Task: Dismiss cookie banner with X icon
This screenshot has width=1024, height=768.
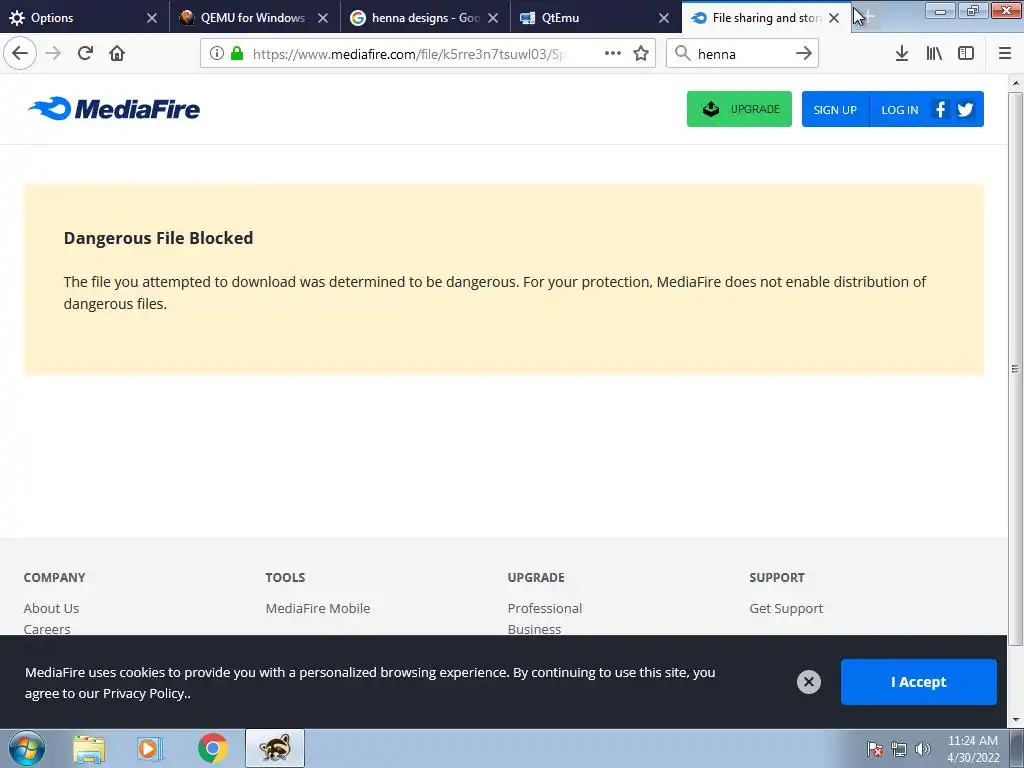Action: (x=808, y=682)
